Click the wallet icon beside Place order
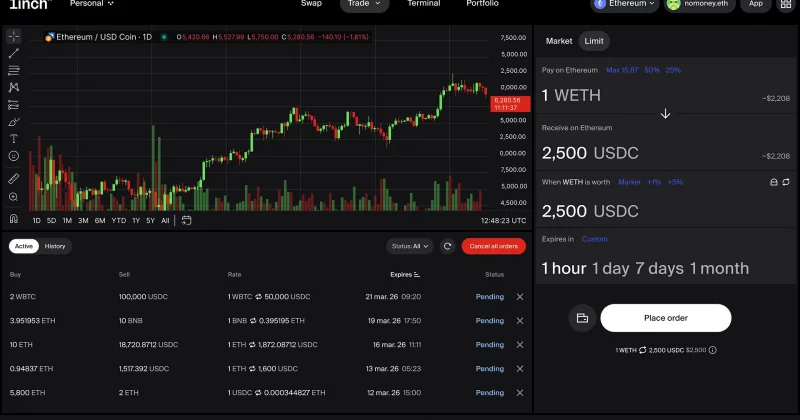This screenshot has height=420, width=800. (x=582, y=318)
